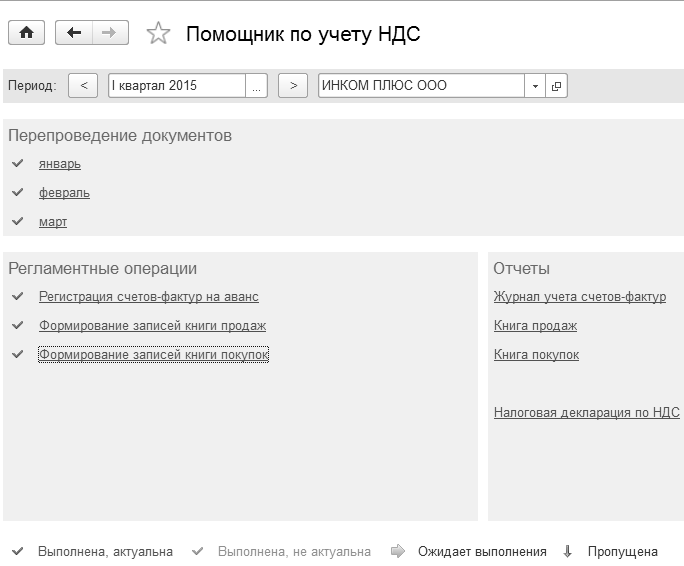Image resolution: width=684 pixels, height=566 pixels.
Task: Open Журнал учета счетов-фактур report
Action: coord(580,297)
